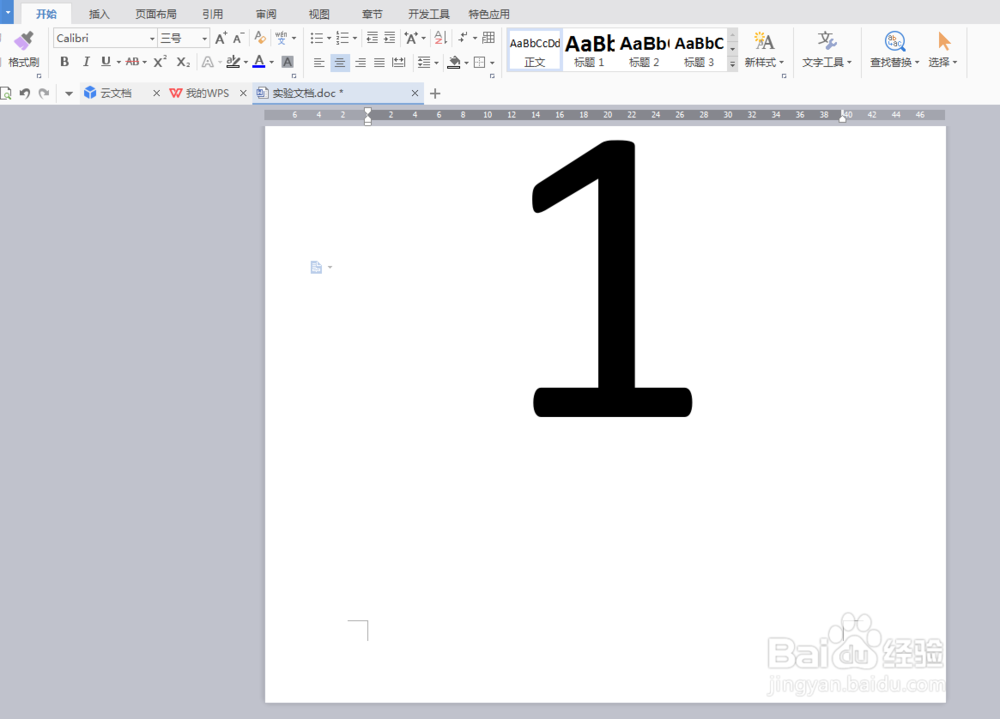The height and width of the screenshot is (719, 1000).
Task: Expand borders dropdown arrow
Action: click(x=492, y=63)
